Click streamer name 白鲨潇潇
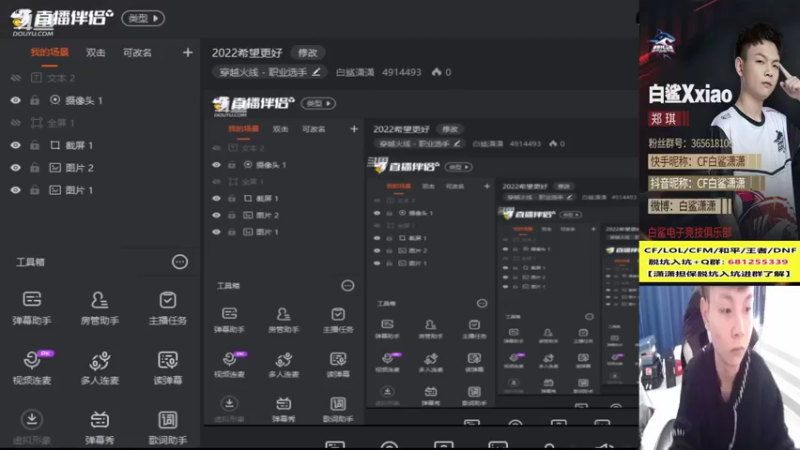This screenshot has height=450, width=800. coord(355,72)
